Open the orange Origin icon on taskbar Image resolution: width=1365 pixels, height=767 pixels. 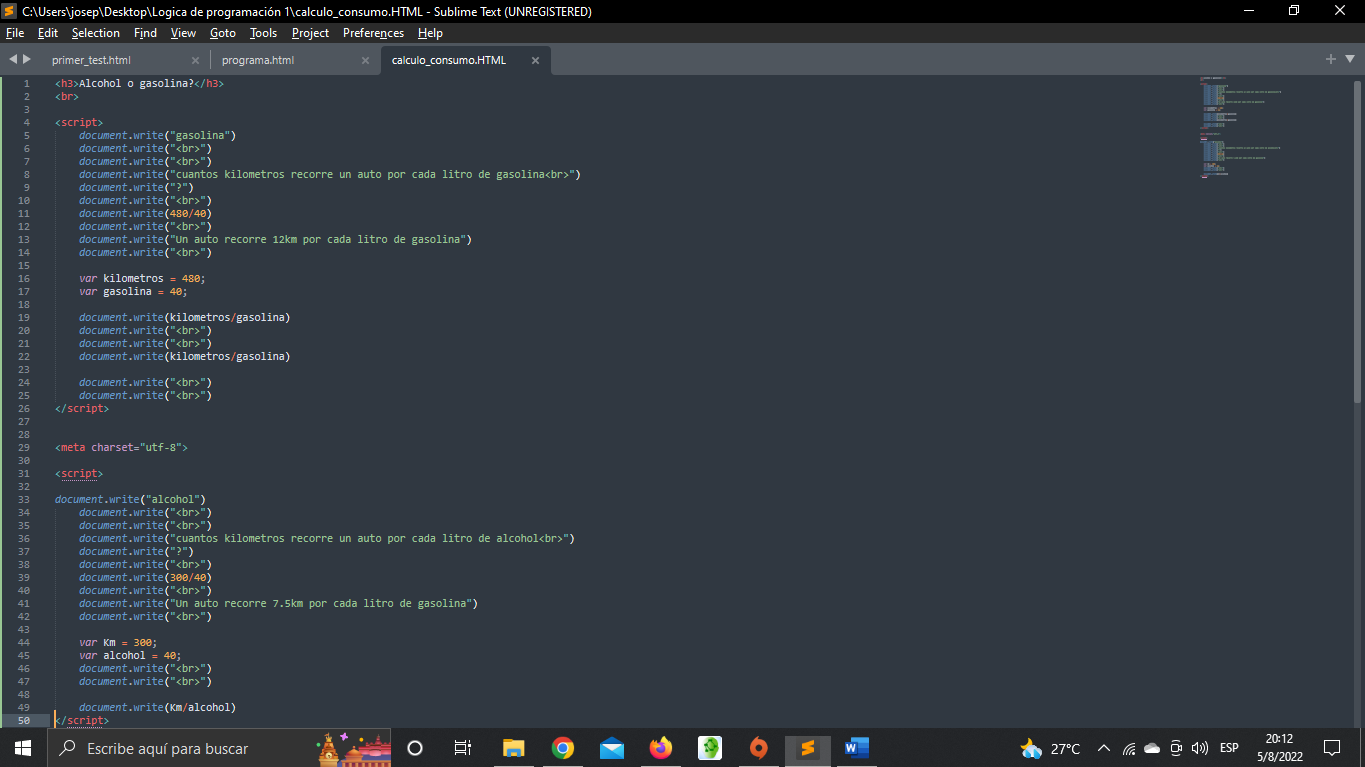(759, 748)
